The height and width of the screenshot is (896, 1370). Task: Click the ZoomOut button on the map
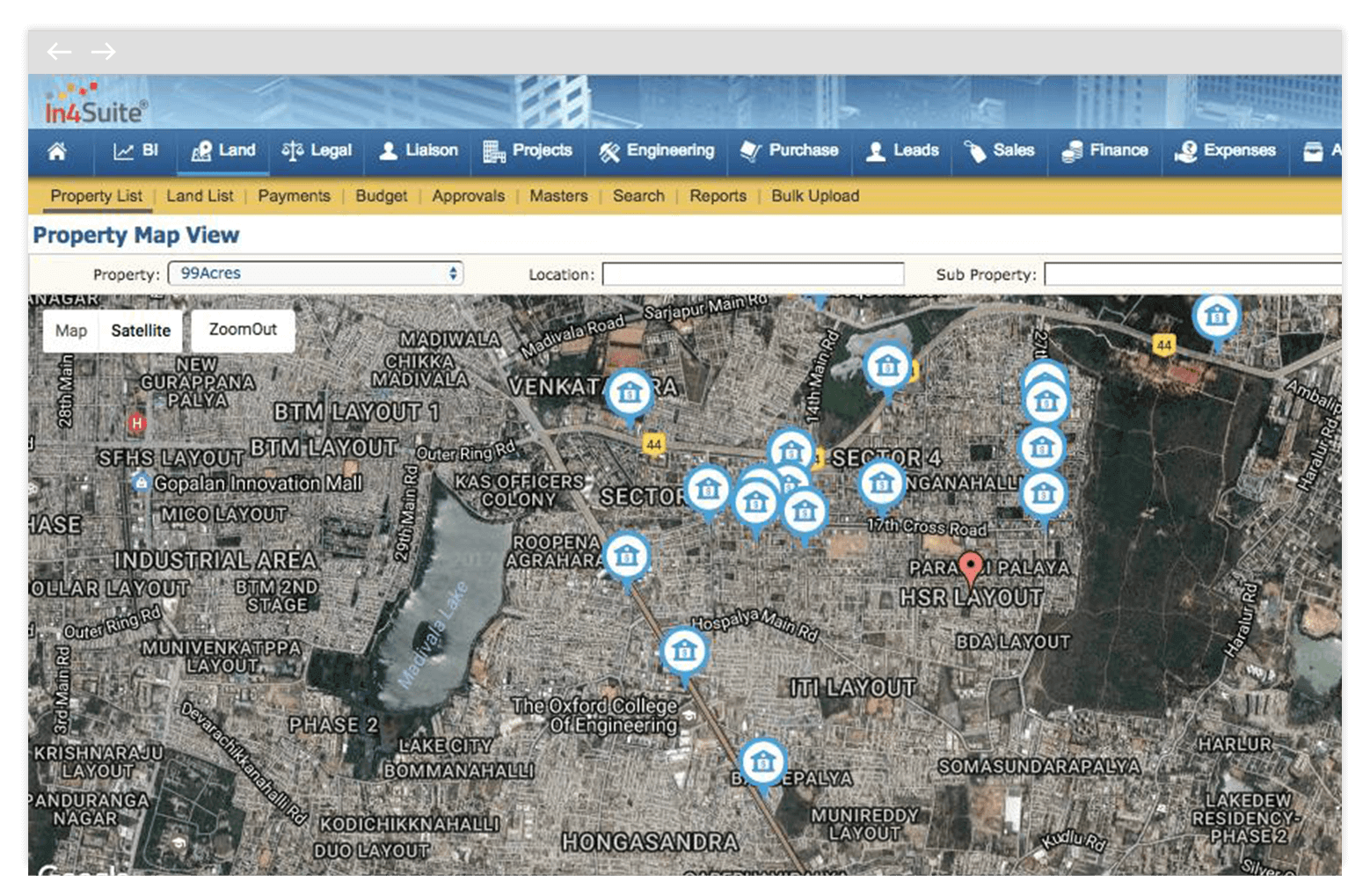point(243,330)
